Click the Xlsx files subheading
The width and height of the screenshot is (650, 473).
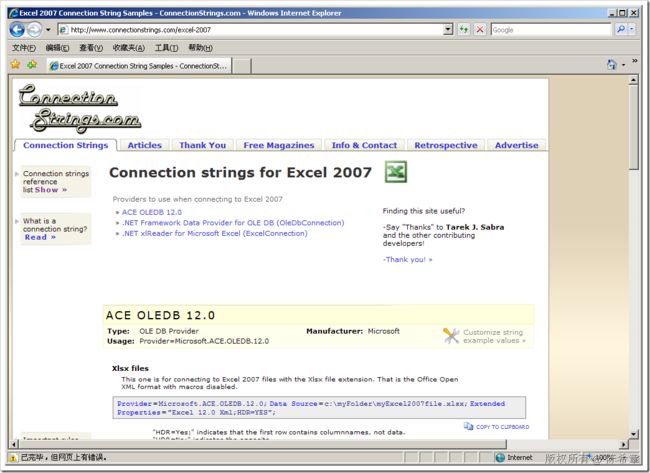pos(130,369)
